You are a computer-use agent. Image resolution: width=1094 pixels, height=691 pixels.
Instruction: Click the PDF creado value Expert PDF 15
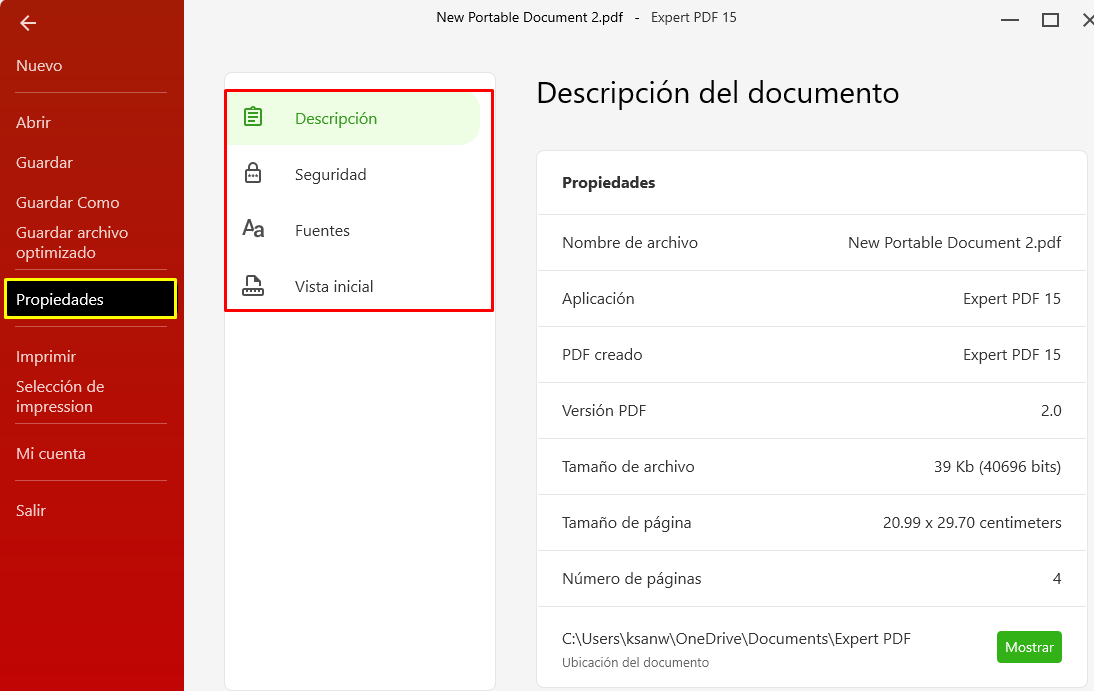coord(1012,355)
